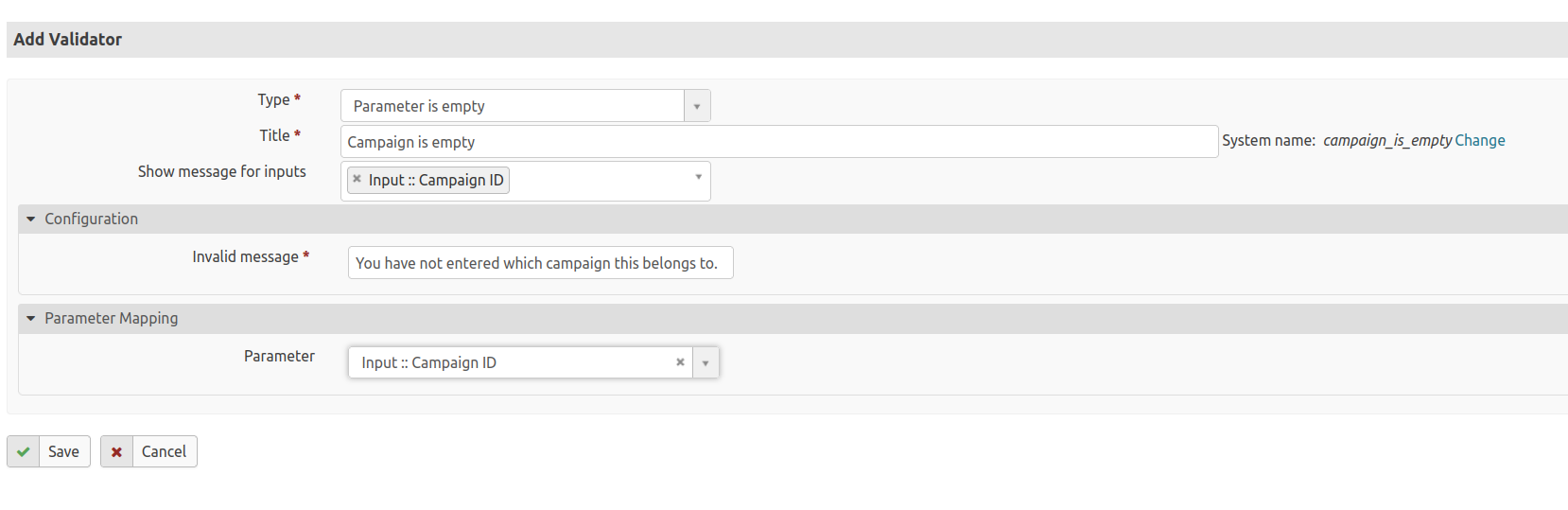Click the Change link for system name
1568x510 pixels.
click(1480, 141)
